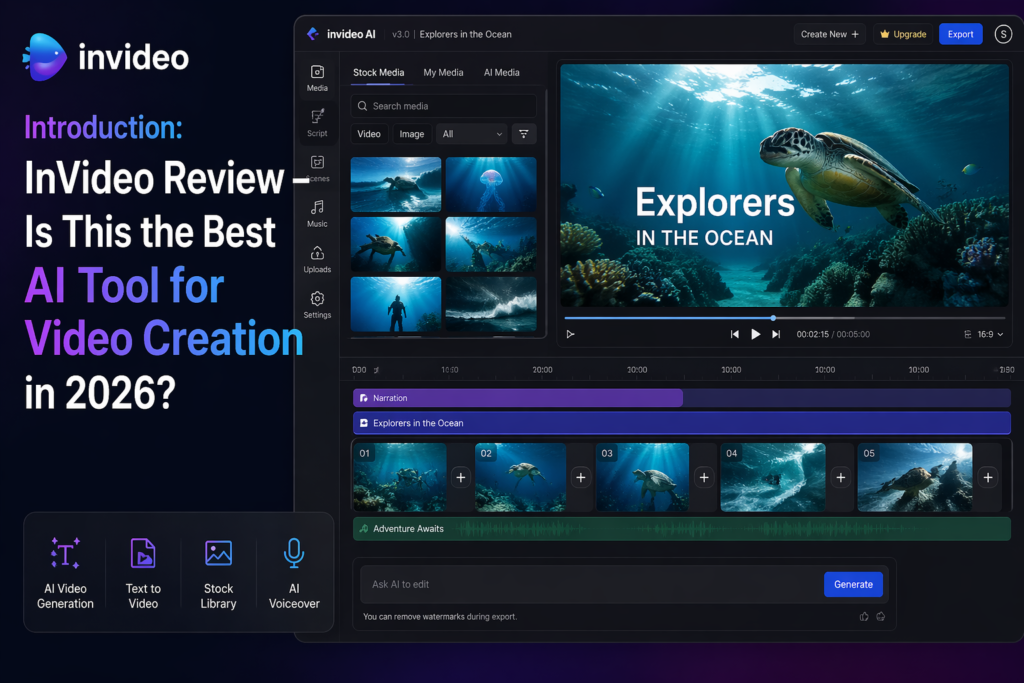Play the video preview

click(x=756, y=334)
